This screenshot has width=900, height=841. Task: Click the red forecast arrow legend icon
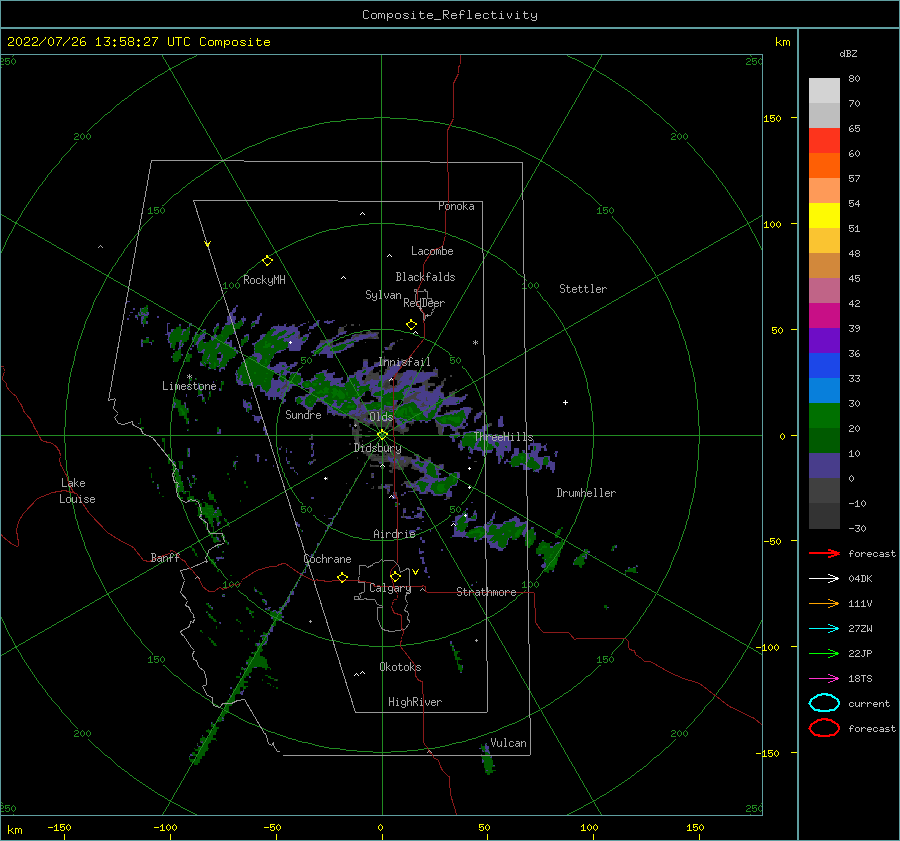tap(824, 553)
